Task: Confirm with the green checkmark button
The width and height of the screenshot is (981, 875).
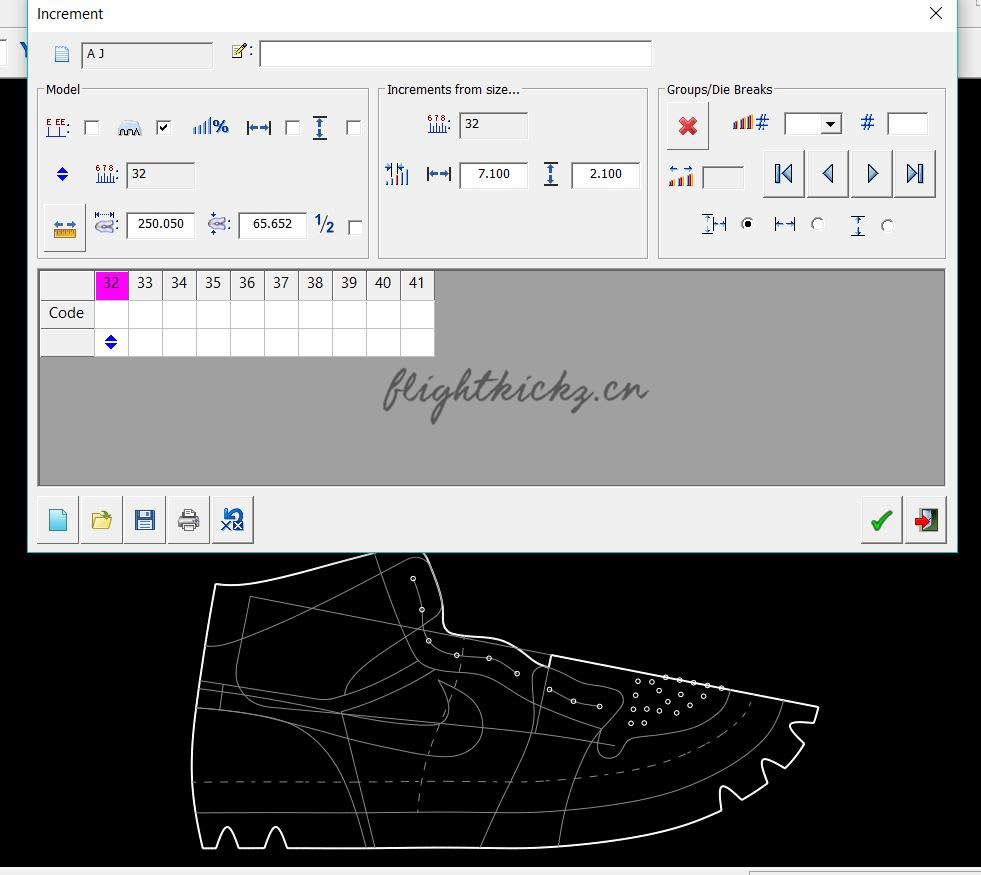Action: point(881,521)
